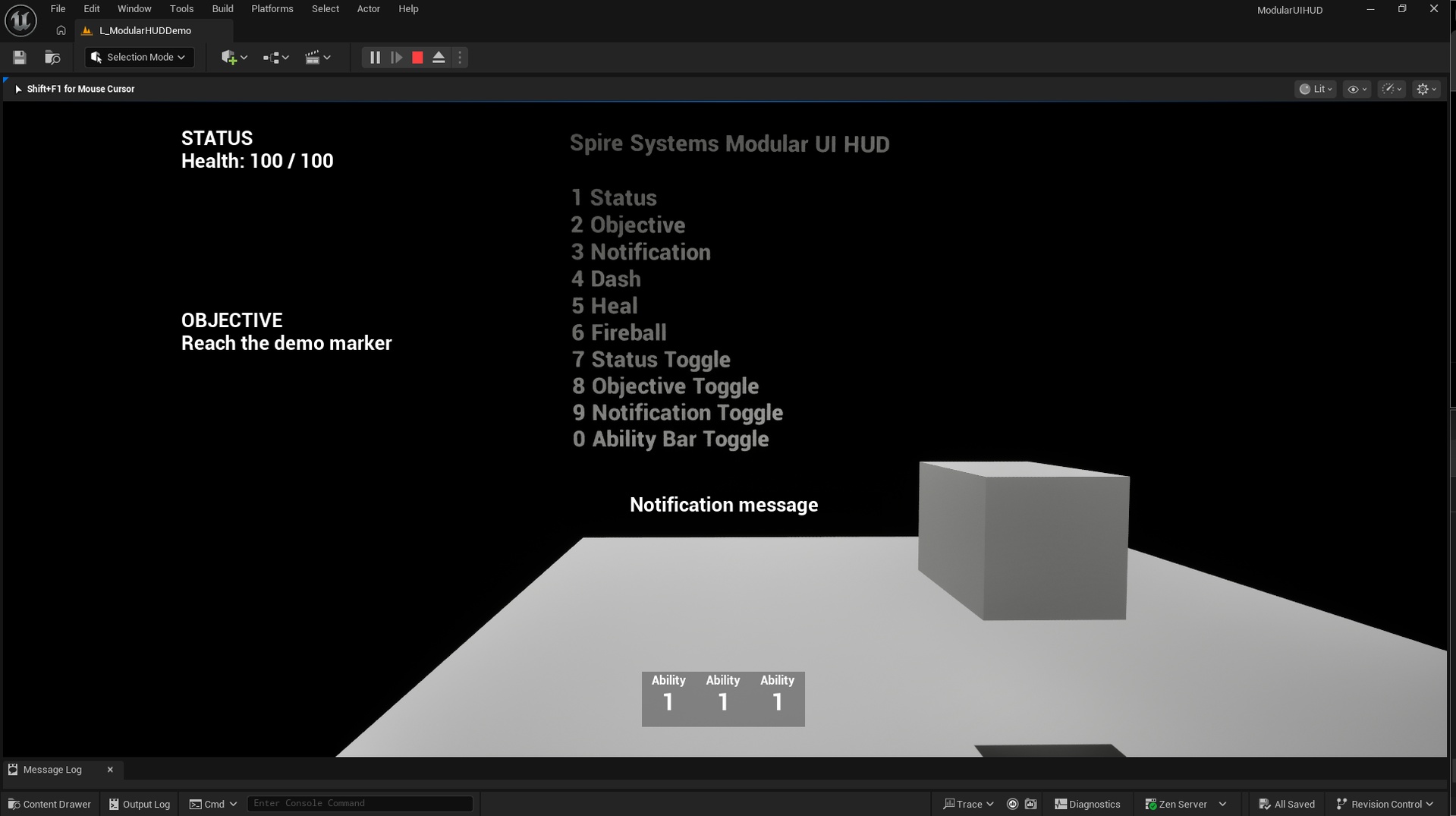Screen dimensions: 1456x816
Task: Open the Diagnostics panel
Action: 1087,805
